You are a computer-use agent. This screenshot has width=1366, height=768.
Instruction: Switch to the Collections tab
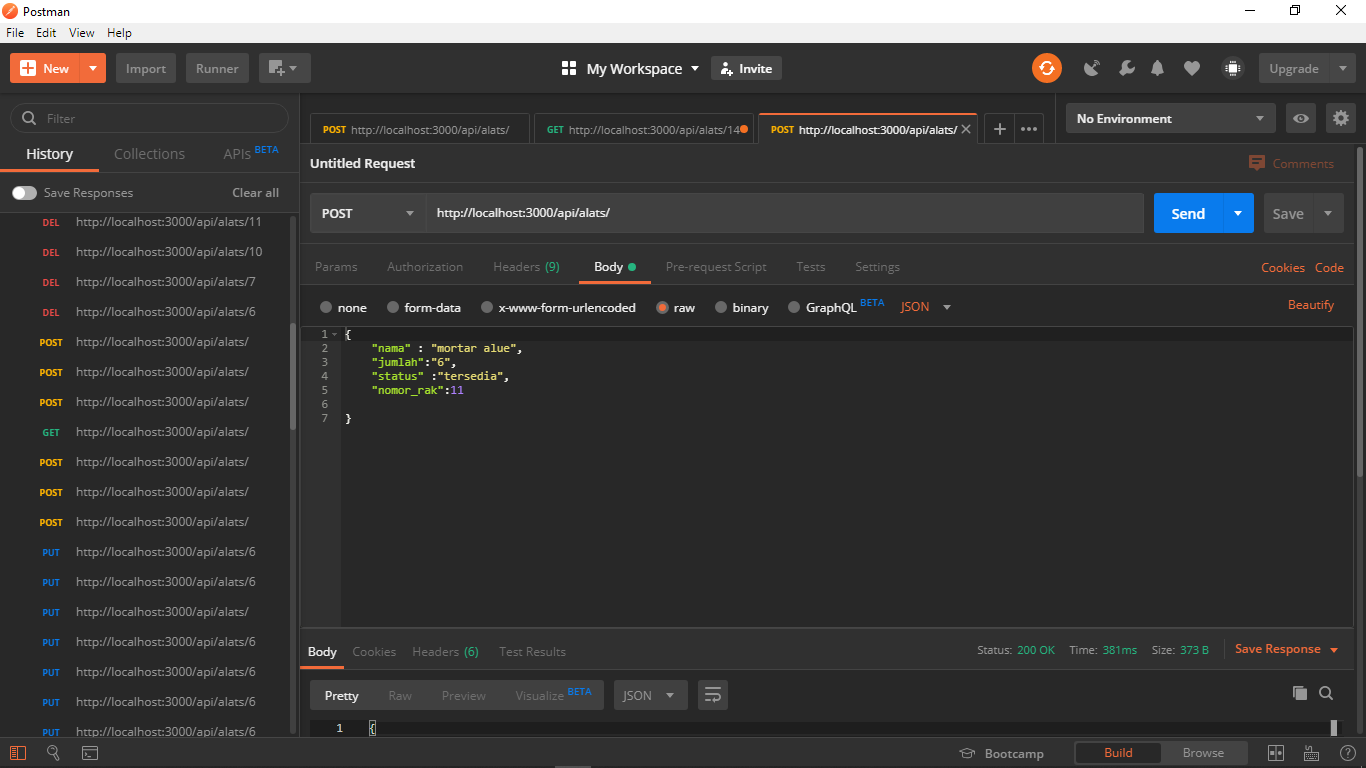tap(149, 154)
